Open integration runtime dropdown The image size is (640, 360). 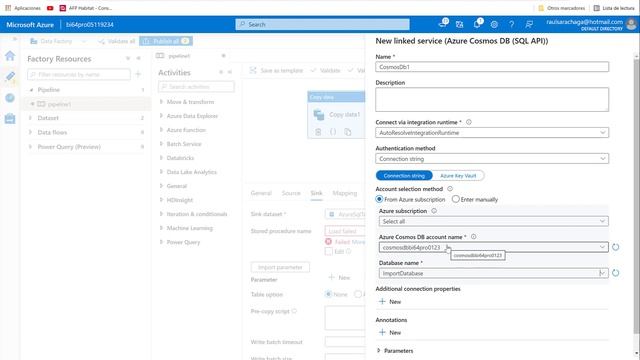[x=492, y=133]
